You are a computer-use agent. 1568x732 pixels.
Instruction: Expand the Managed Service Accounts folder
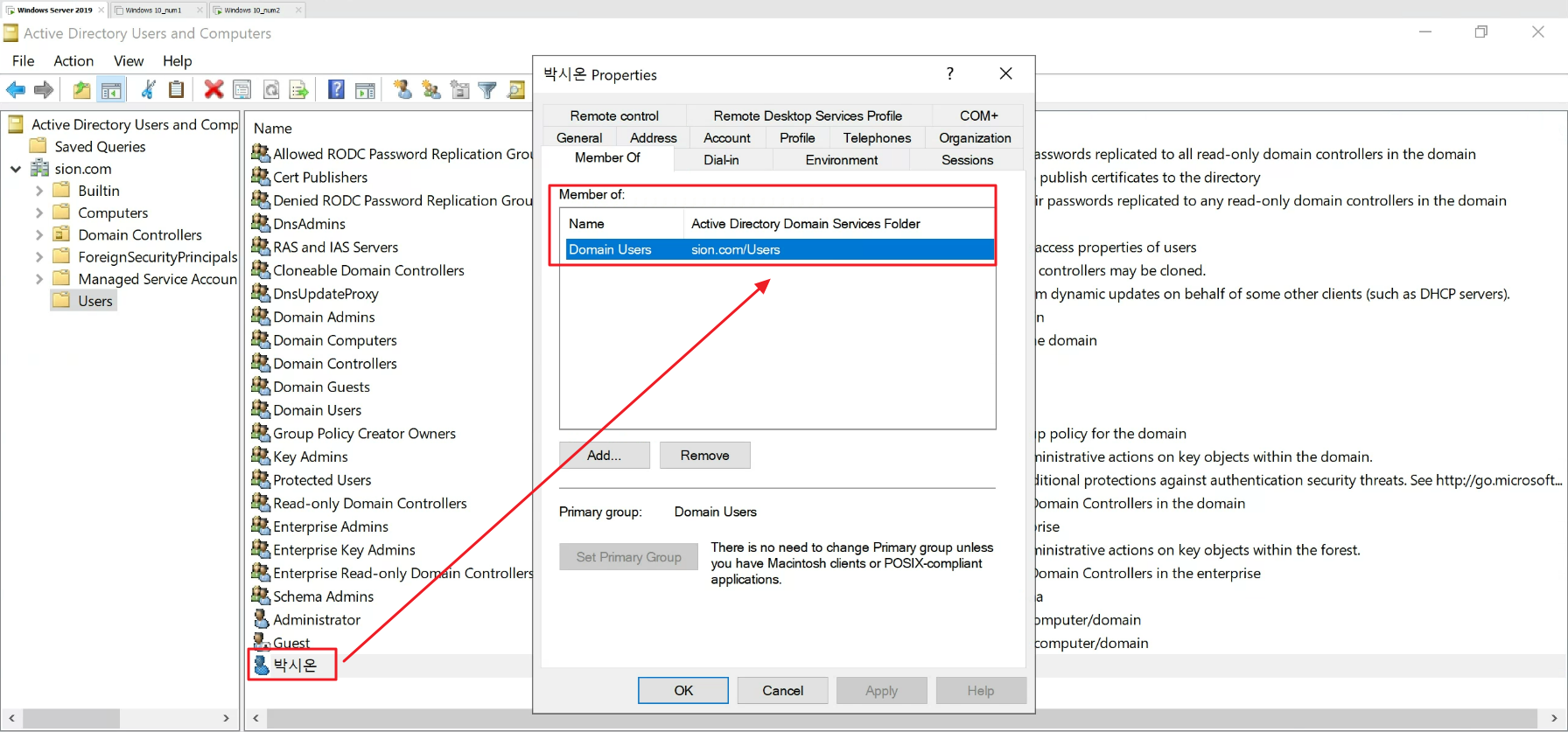[x=38, y=279]
